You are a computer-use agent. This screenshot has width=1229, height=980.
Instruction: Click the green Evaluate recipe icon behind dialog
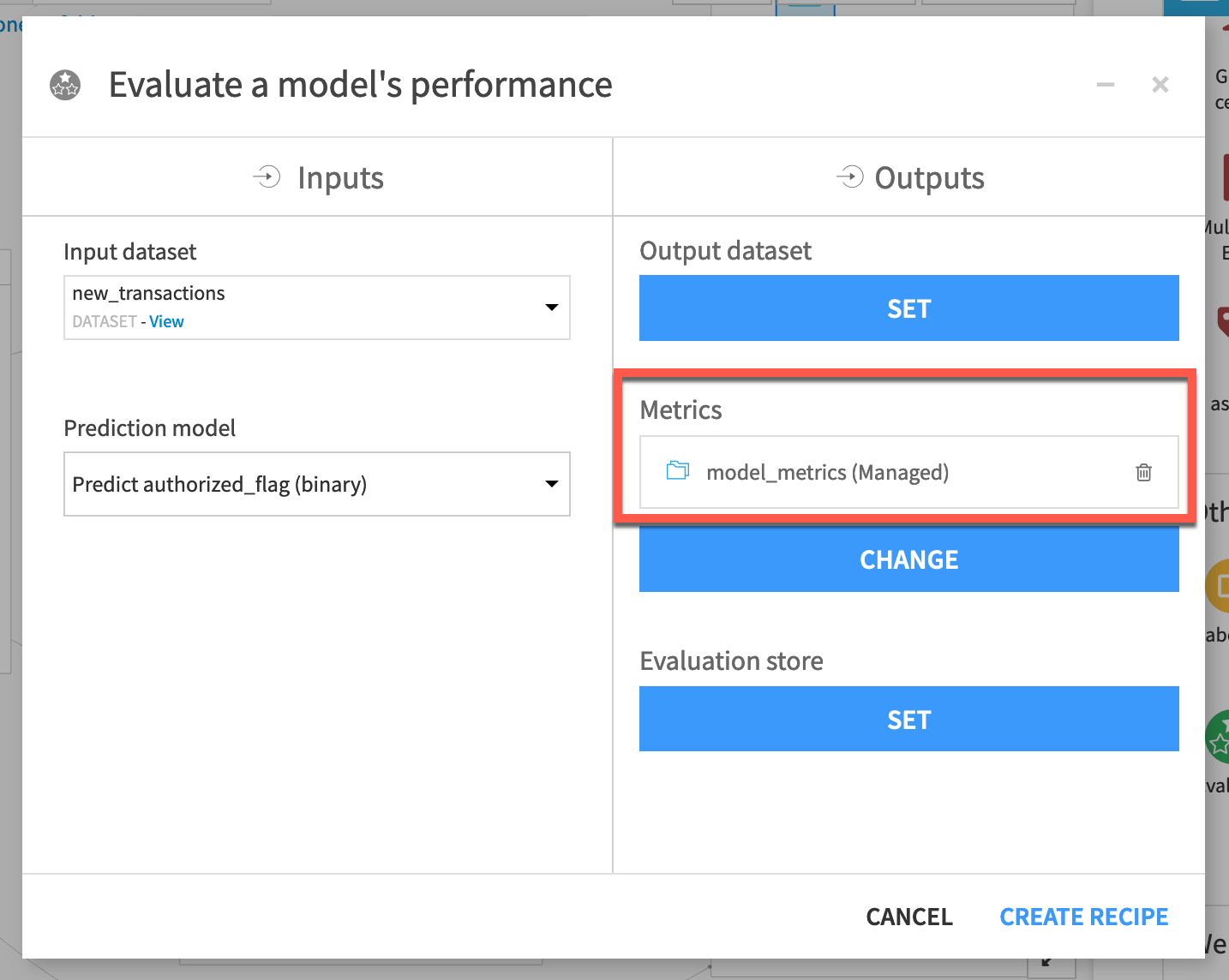[x=1218, y=737]
